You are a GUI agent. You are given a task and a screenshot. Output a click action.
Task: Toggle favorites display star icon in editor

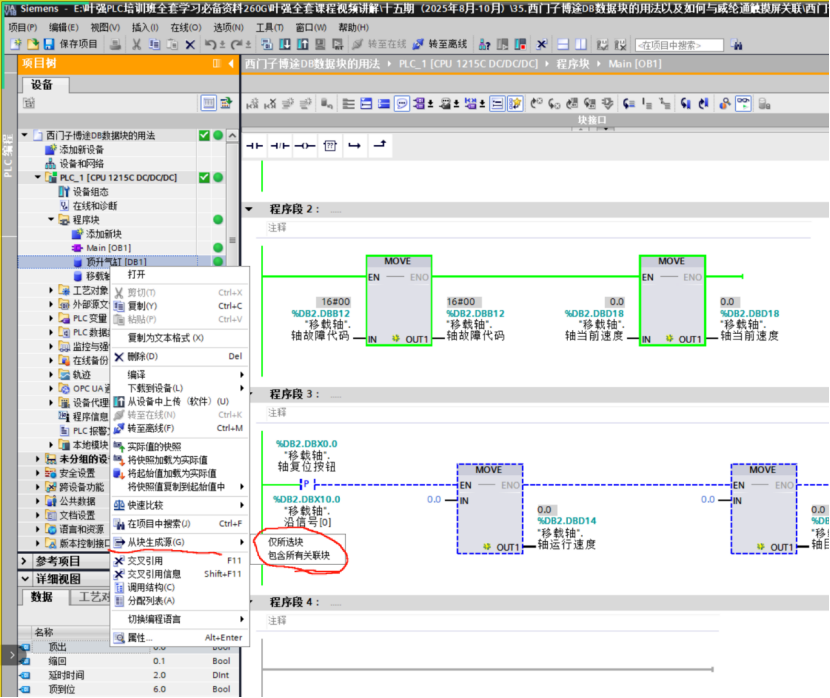(515, 104)
